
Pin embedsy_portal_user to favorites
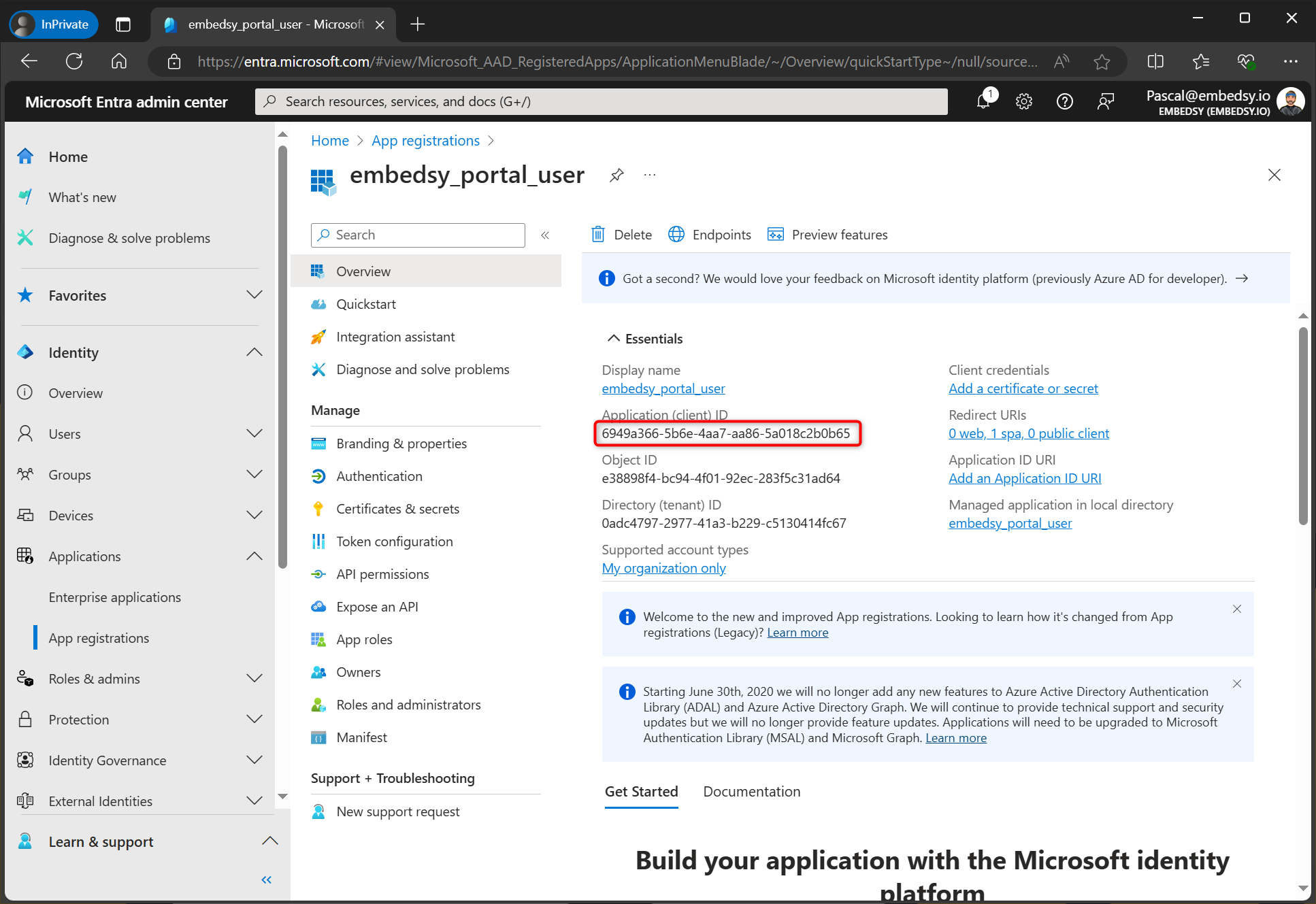click(x=616, y=175)
